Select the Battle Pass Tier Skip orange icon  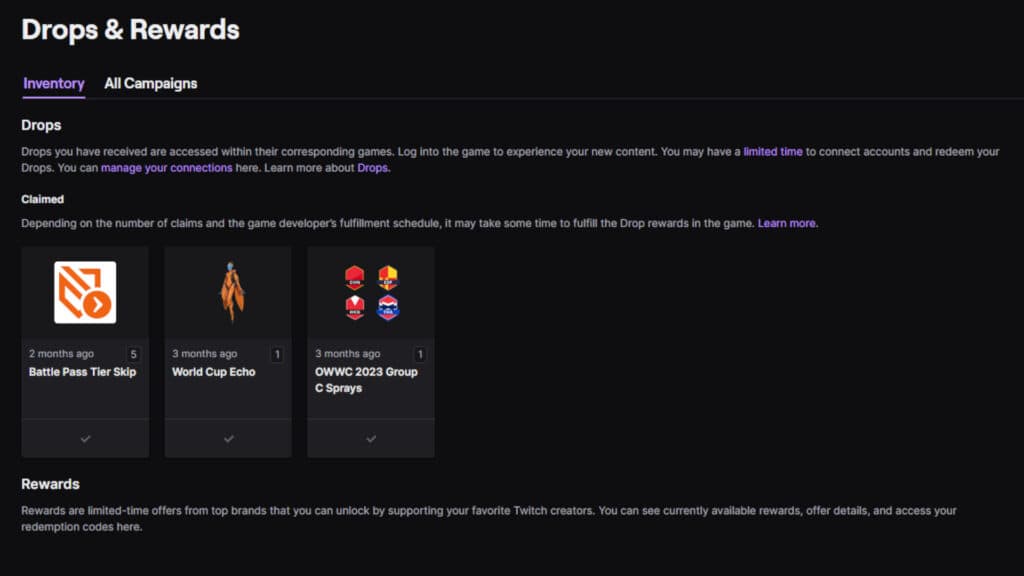[x=85, y=291]
